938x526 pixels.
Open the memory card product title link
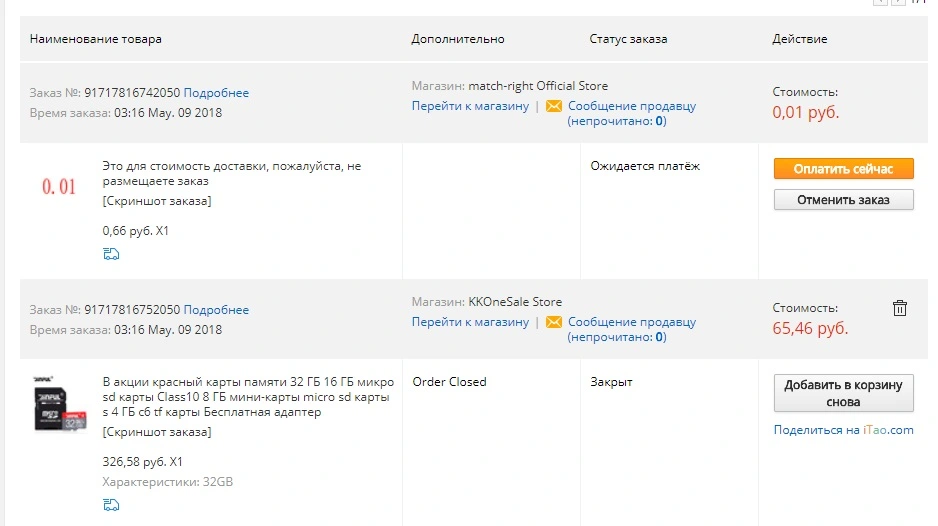[248, 397]
